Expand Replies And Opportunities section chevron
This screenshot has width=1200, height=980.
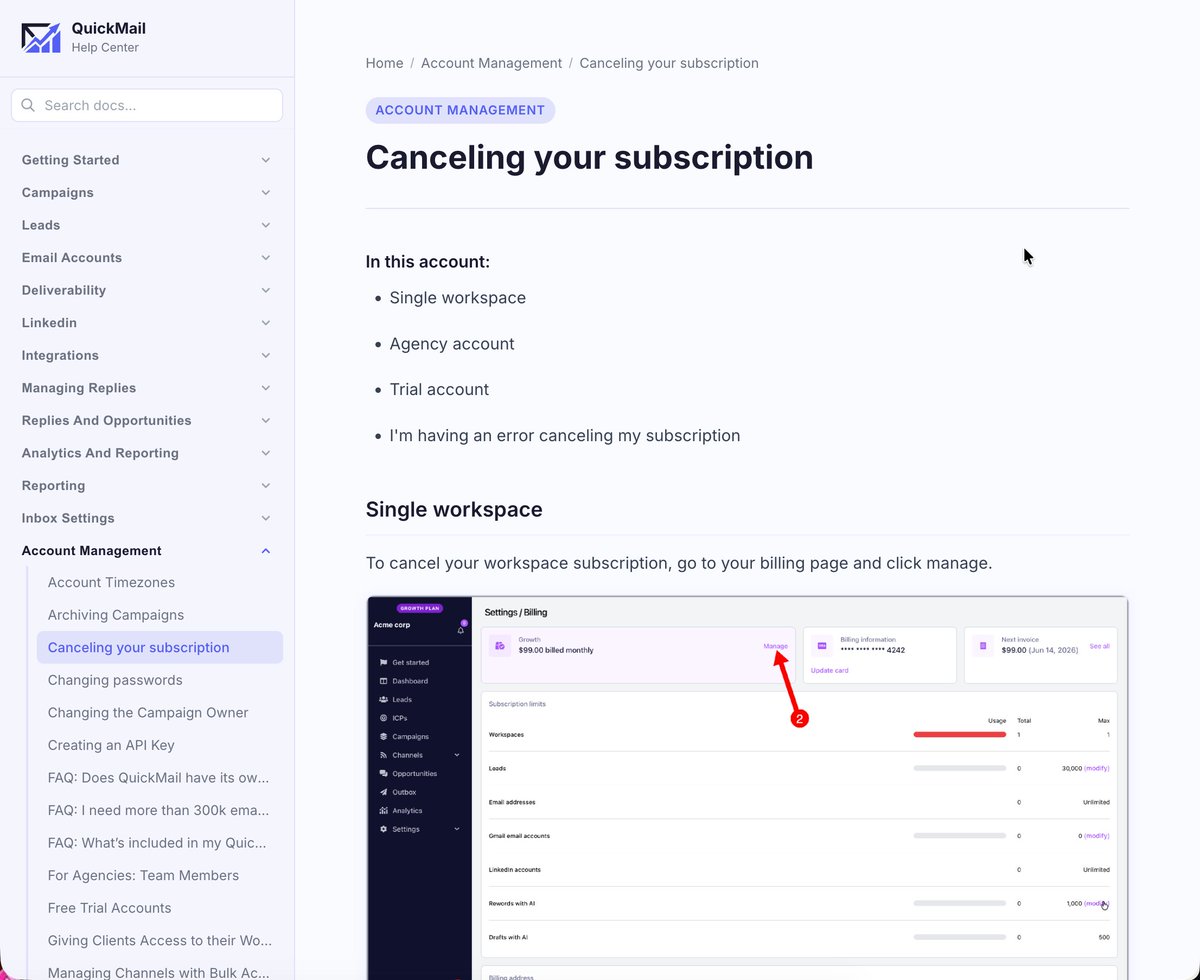265,421
